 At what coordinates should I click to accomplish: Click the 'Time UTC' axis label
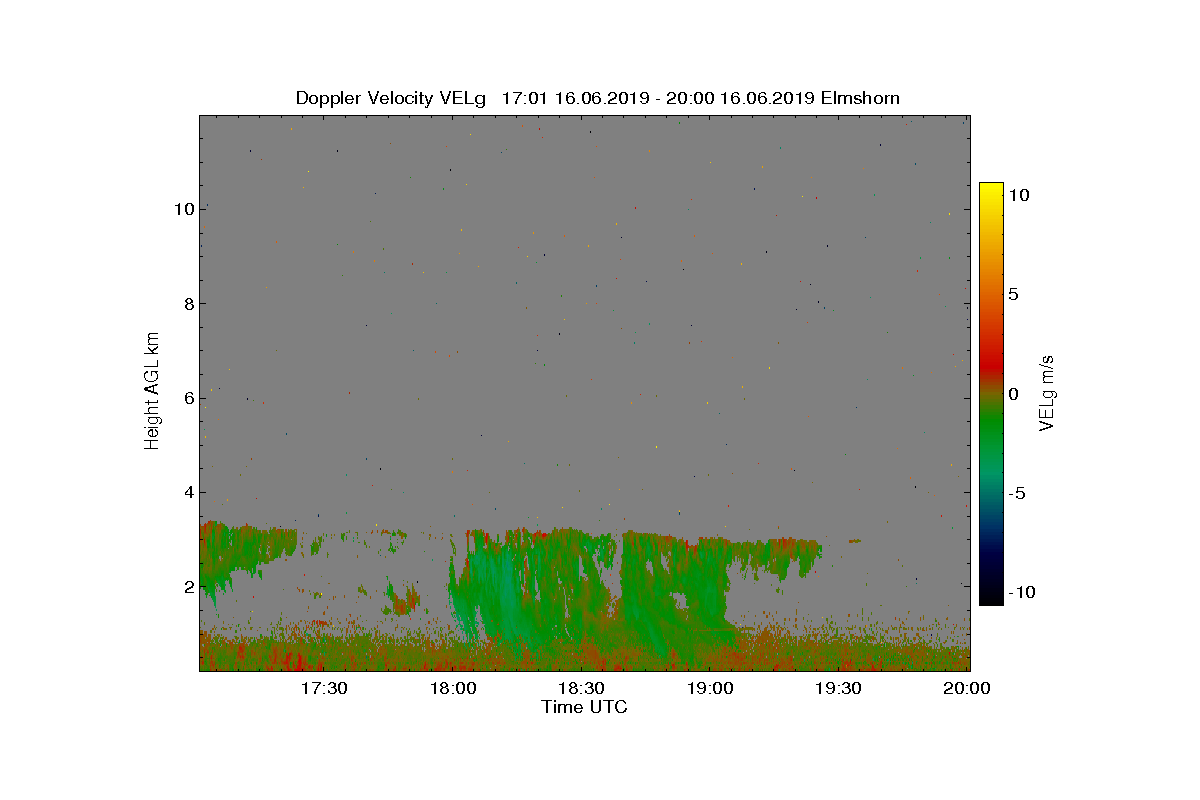pos(584,707)
